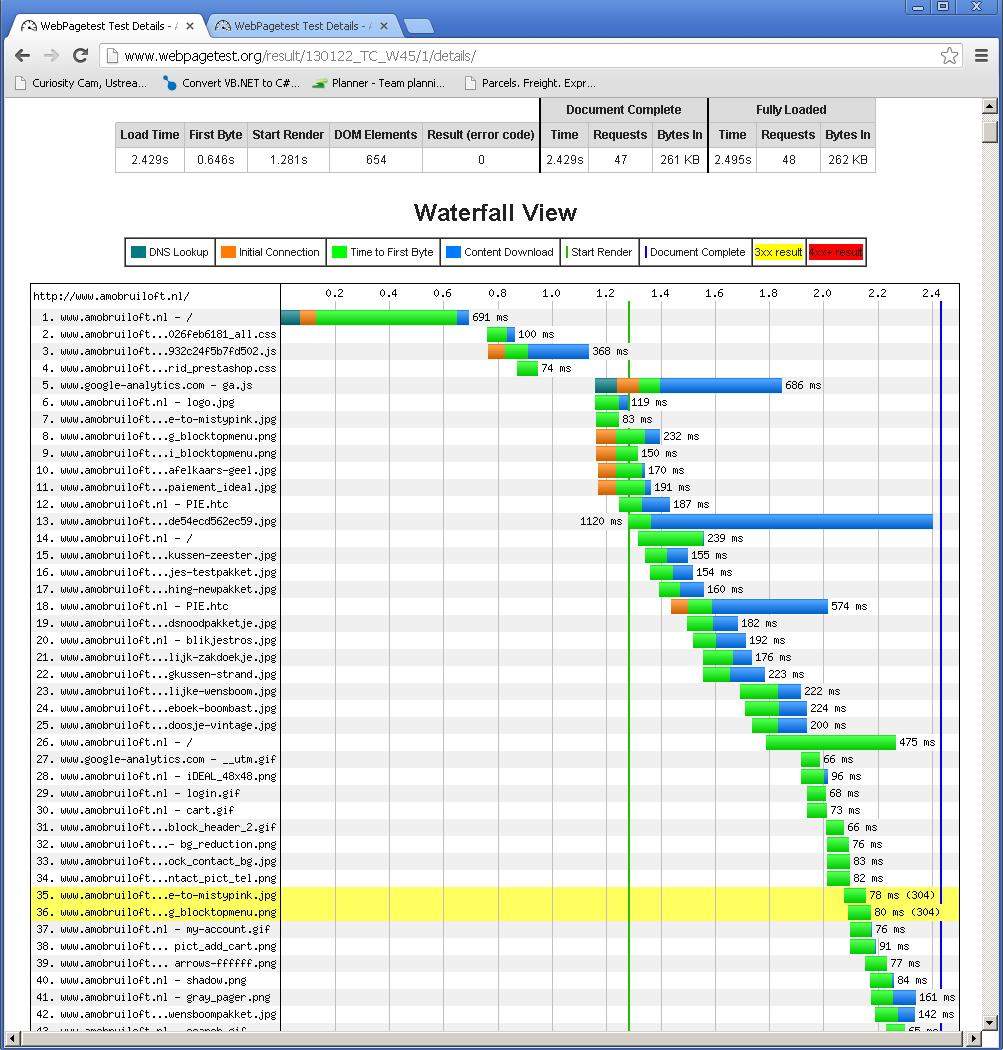Click the browser forward arrow
This screenshot has height=1050, width=1003.
click(51, 56)
